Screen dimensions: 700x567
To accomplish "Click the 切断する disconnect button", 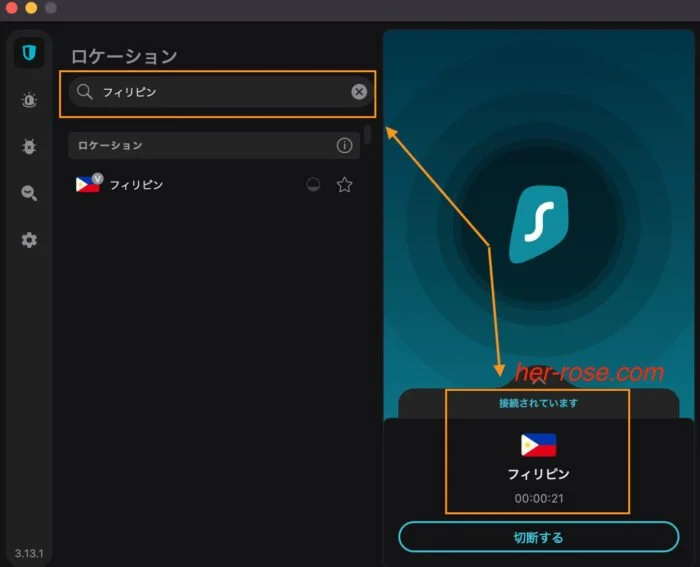I will tap(538, 537).
